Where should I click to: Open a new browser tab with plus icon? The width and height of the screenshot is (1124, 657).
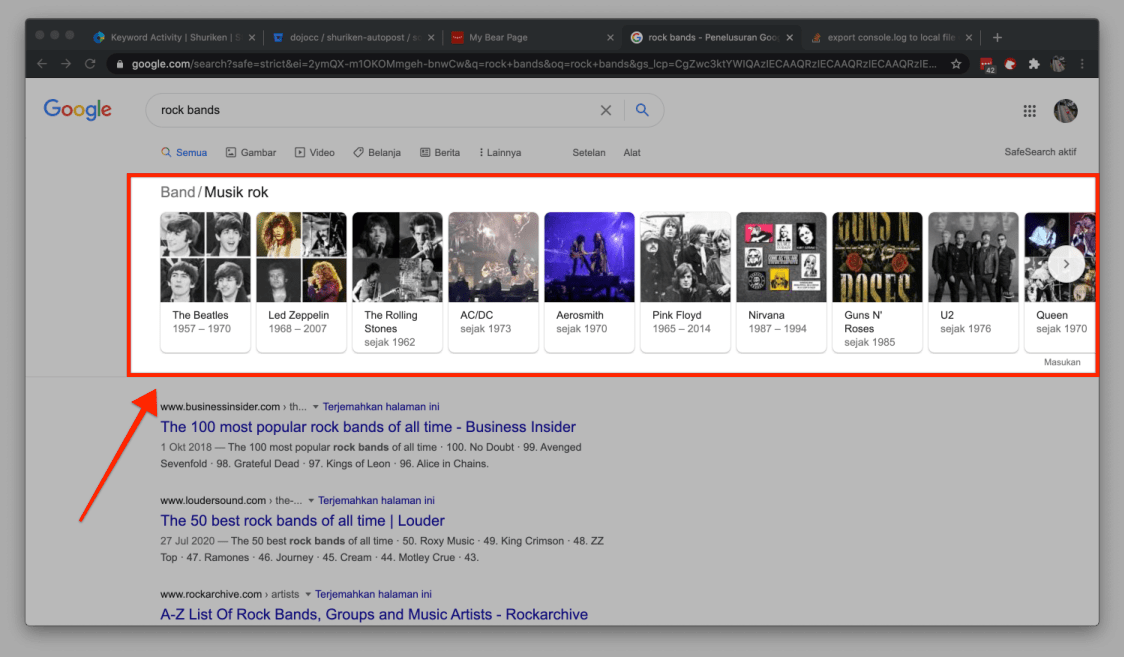pos(997,37)
